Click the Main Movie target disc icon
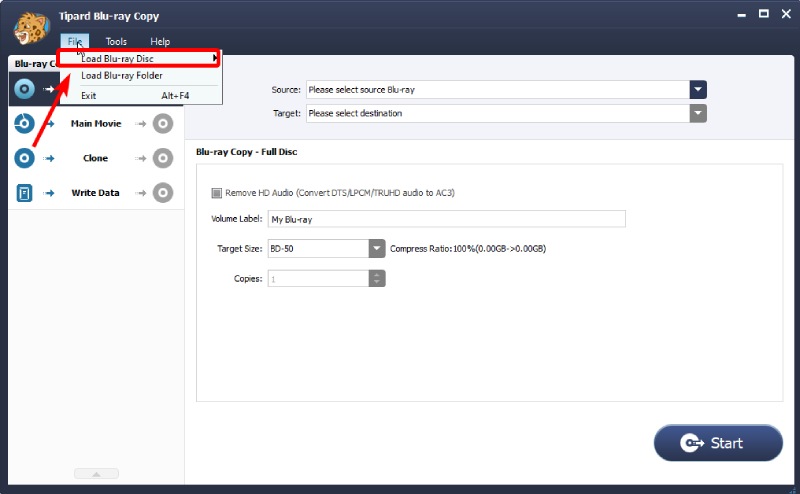The image size is (800, 494). point(163,124)
